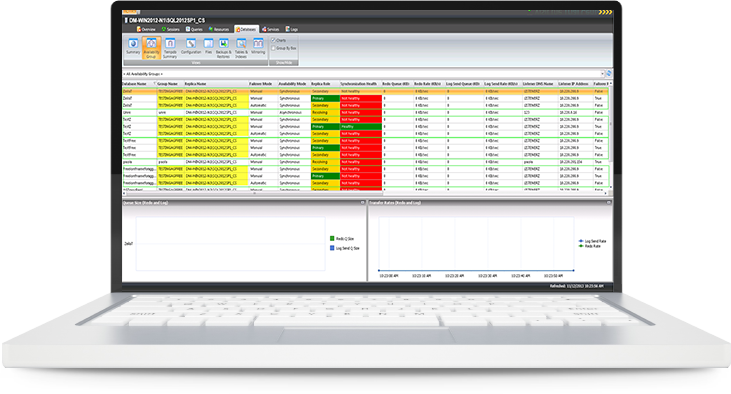The height and width of the screenshot is (394, 731).
Task: Open the Configuration view icon
Action: (x=191, y=46)
